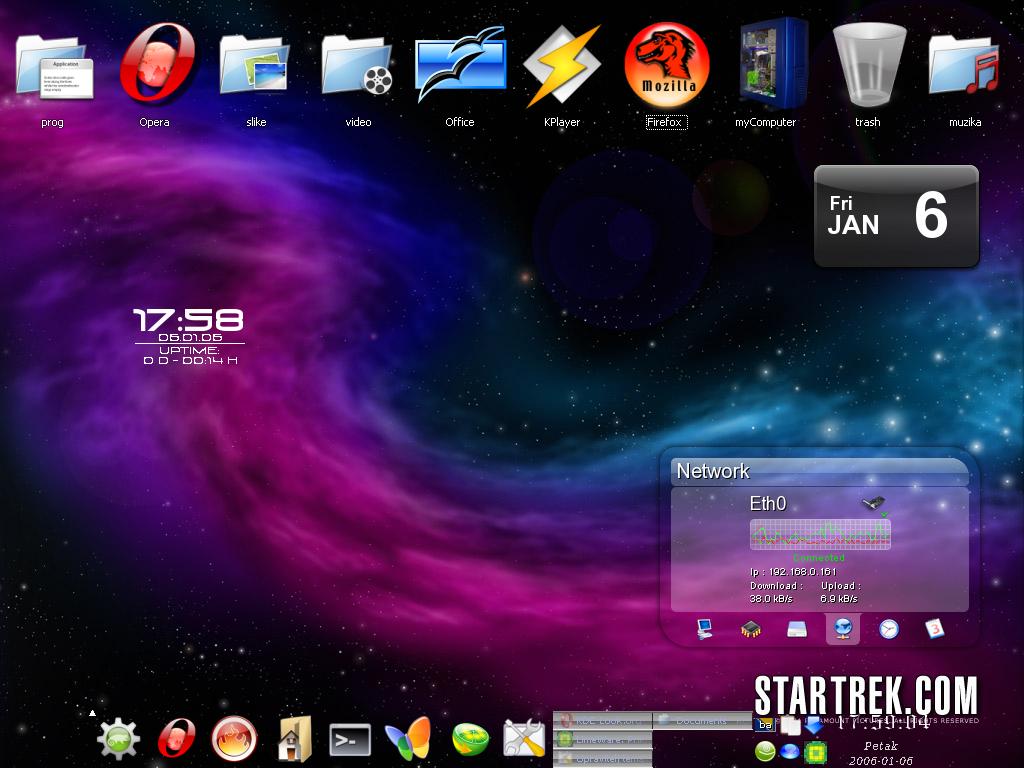Launch Firefox via the Mozilla icon

[x=667, y=65]
